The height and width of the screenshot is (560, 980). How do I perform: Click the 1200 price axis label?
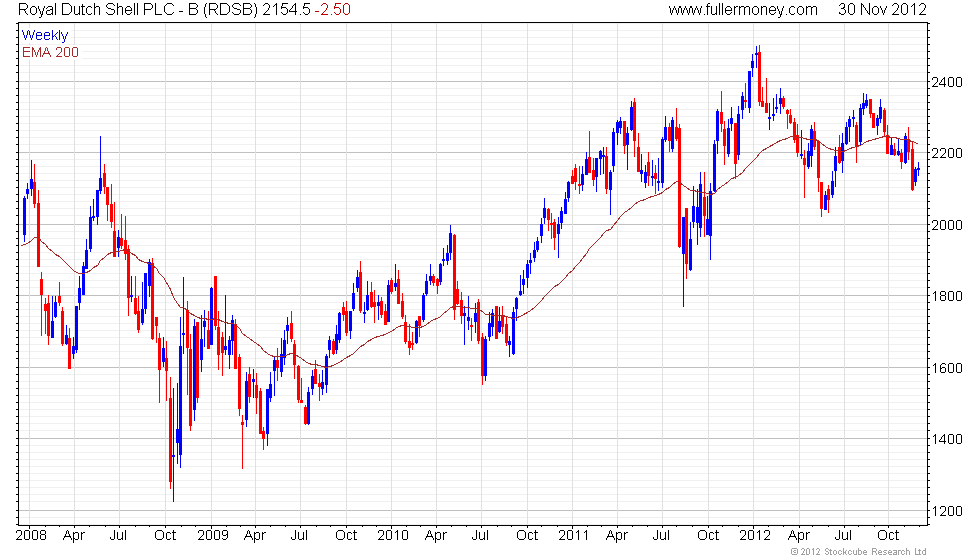click(946, 511)
